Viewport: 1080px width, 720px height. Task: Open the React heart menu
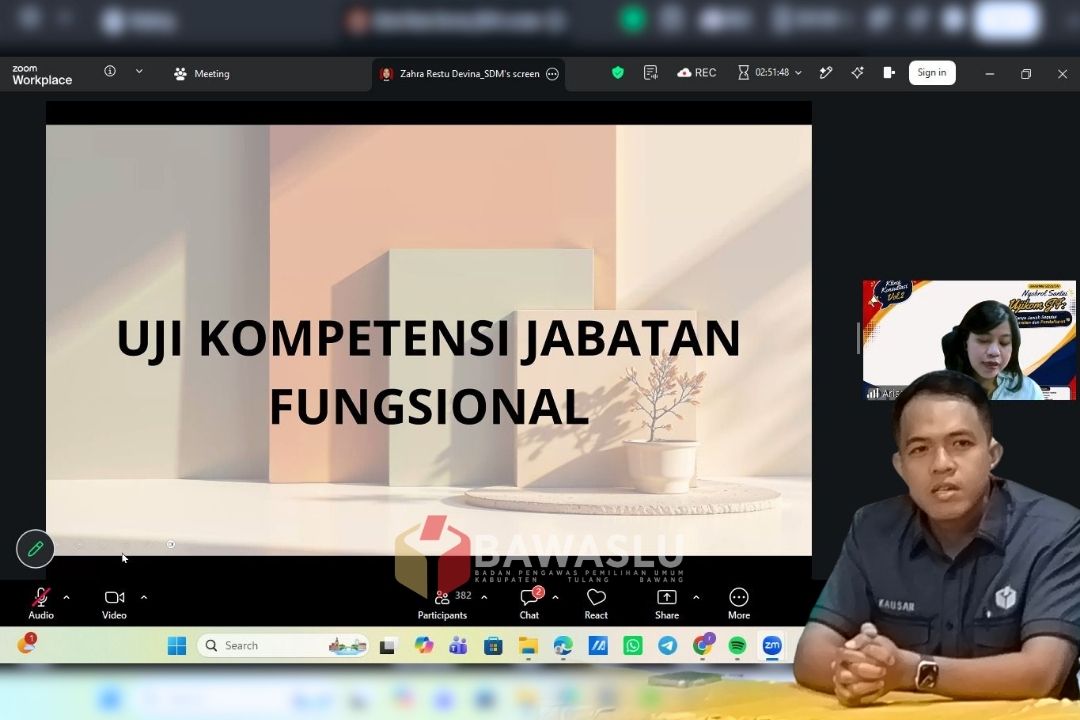(596, 604)
